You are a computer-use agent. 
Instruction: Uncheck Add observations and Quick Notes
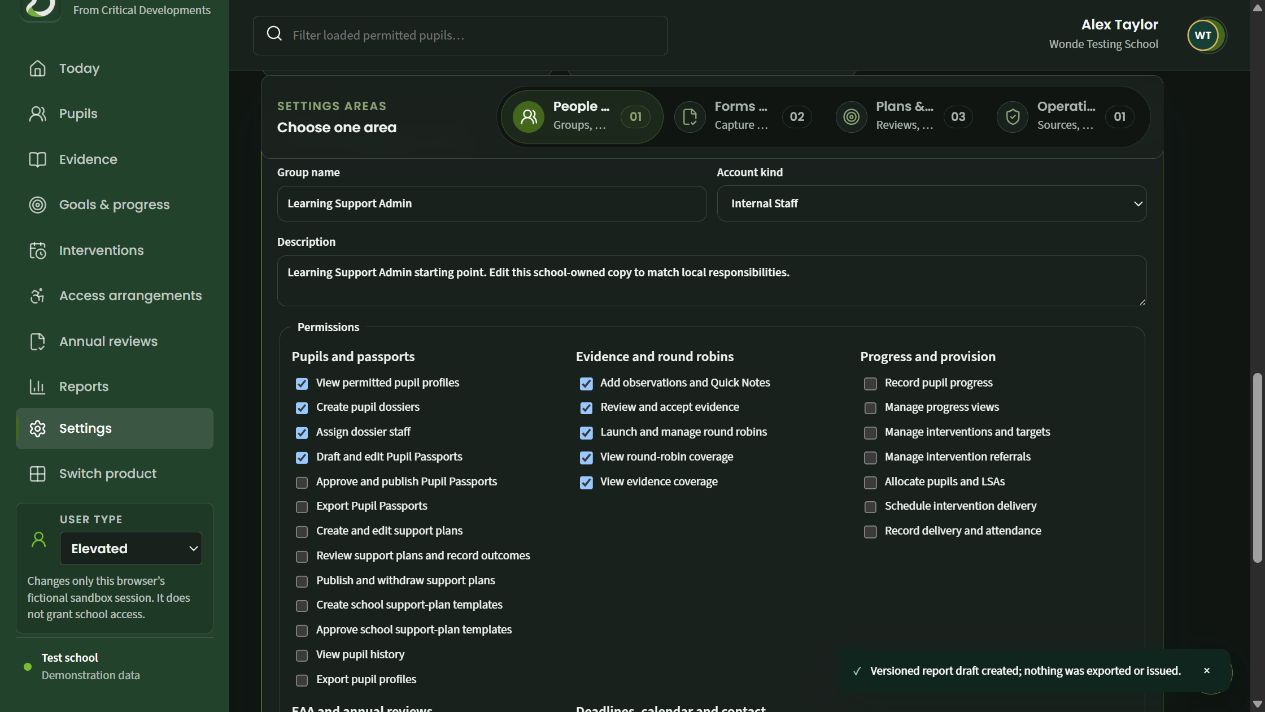point(586,383)
